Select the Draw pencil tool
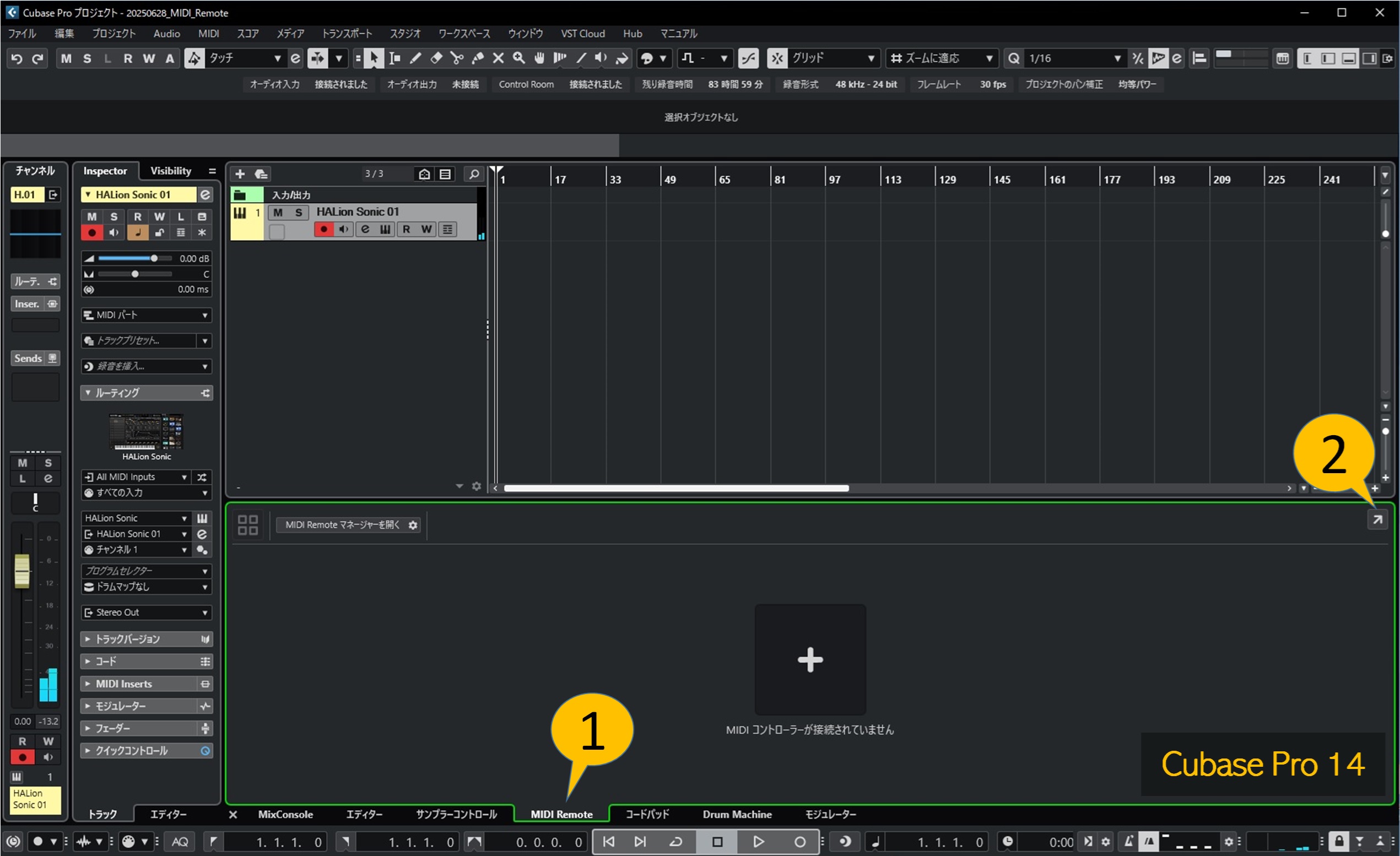This screenshot has width=1400, height=856. click(415, 58)
